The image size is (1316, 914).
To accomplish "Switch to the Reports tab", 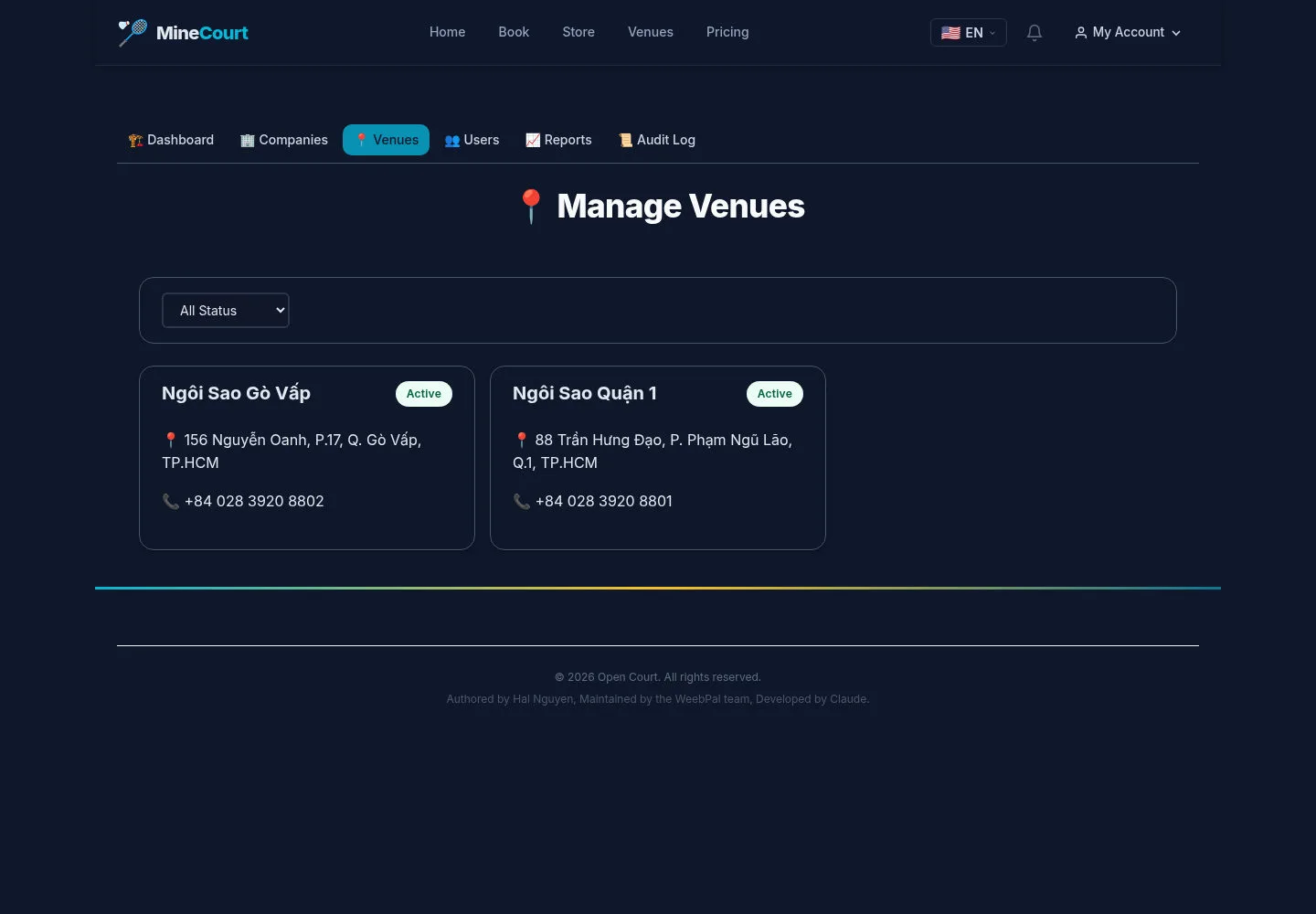I will [x=558, y=140].
